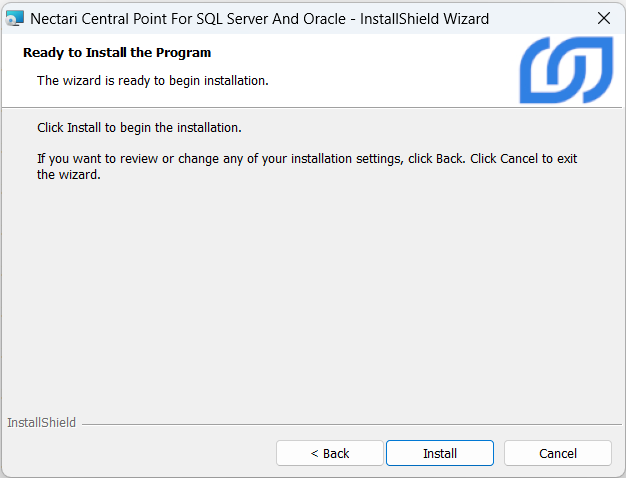The image size is (626, 478).
Task: Cancel the installation wizard
Action: 557,453
